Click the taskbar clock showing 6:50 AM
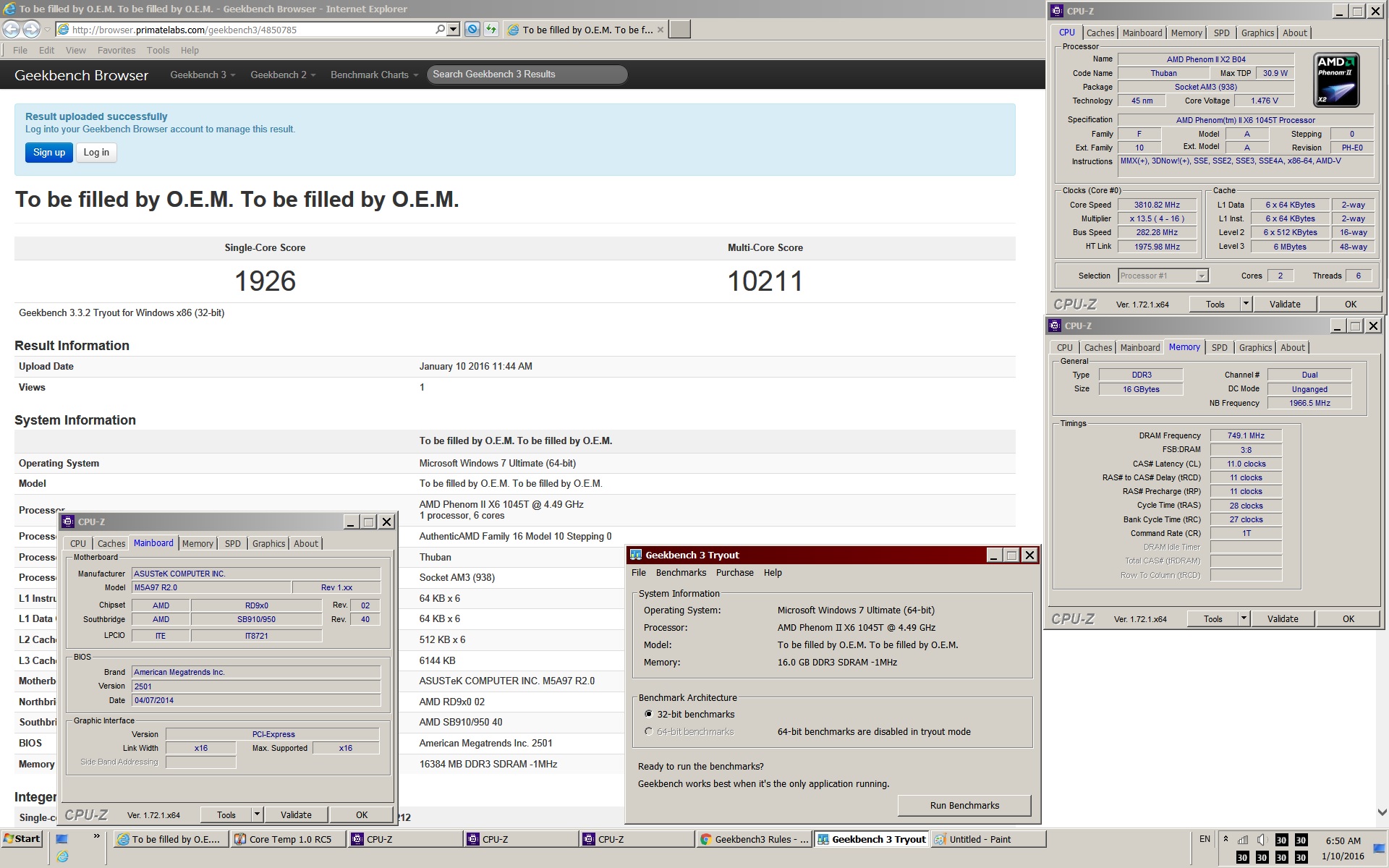This screenshot has height=868, width=1389. coord(1343,841)
